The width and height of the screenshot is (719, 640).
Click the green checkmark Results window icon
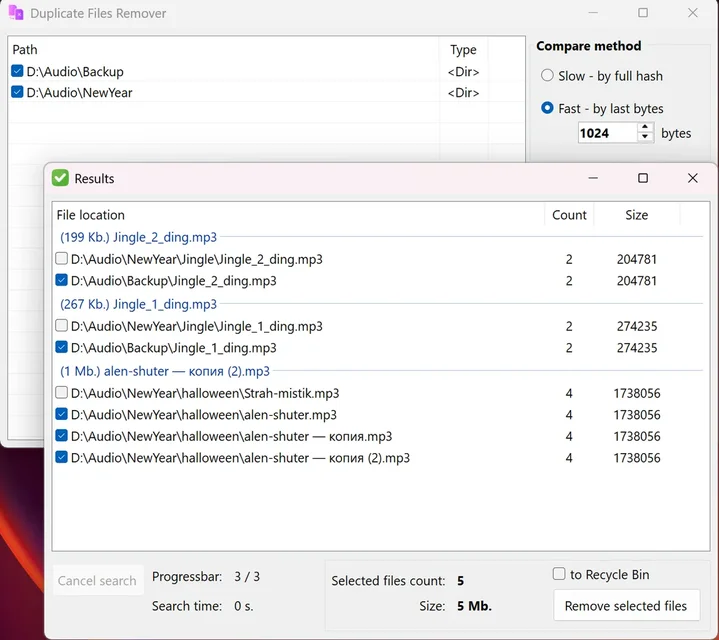point(60,178)
